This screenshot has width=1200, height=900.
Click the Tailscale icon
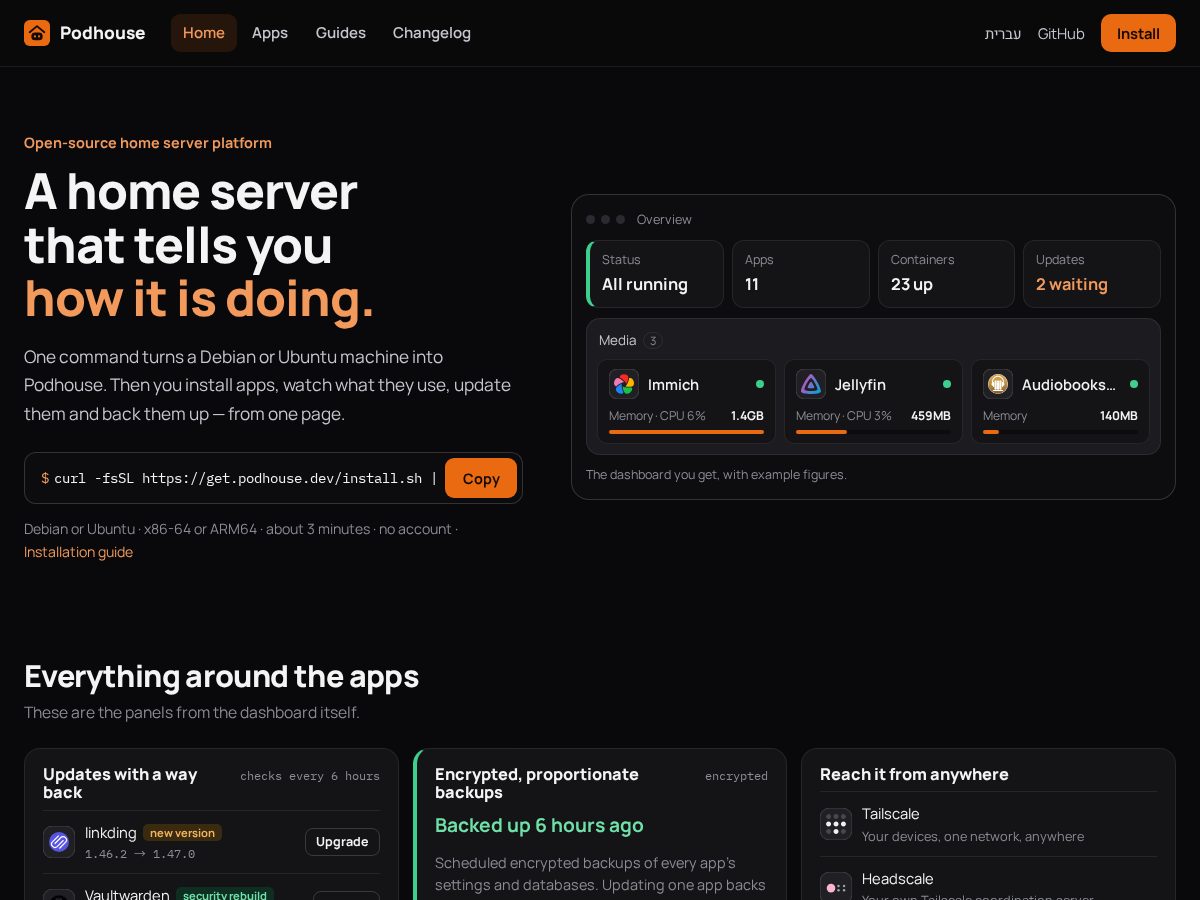tap(836, 824)
